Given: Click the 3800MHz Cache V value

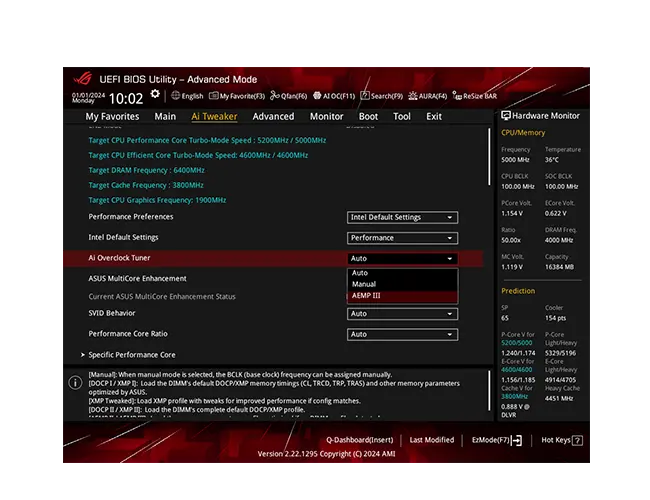Looking at the screenshot, I should (514, 396).
